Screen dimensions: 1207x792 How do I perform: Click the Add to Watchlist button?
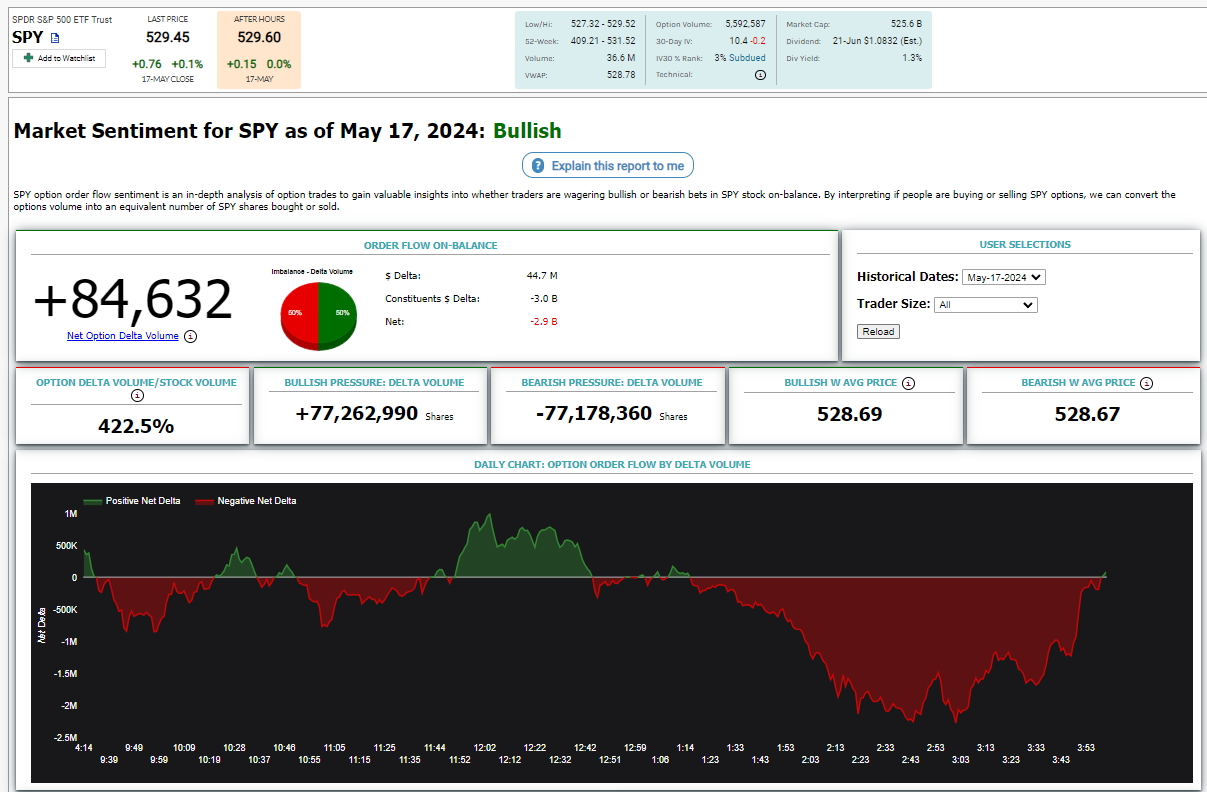(59, 59)
